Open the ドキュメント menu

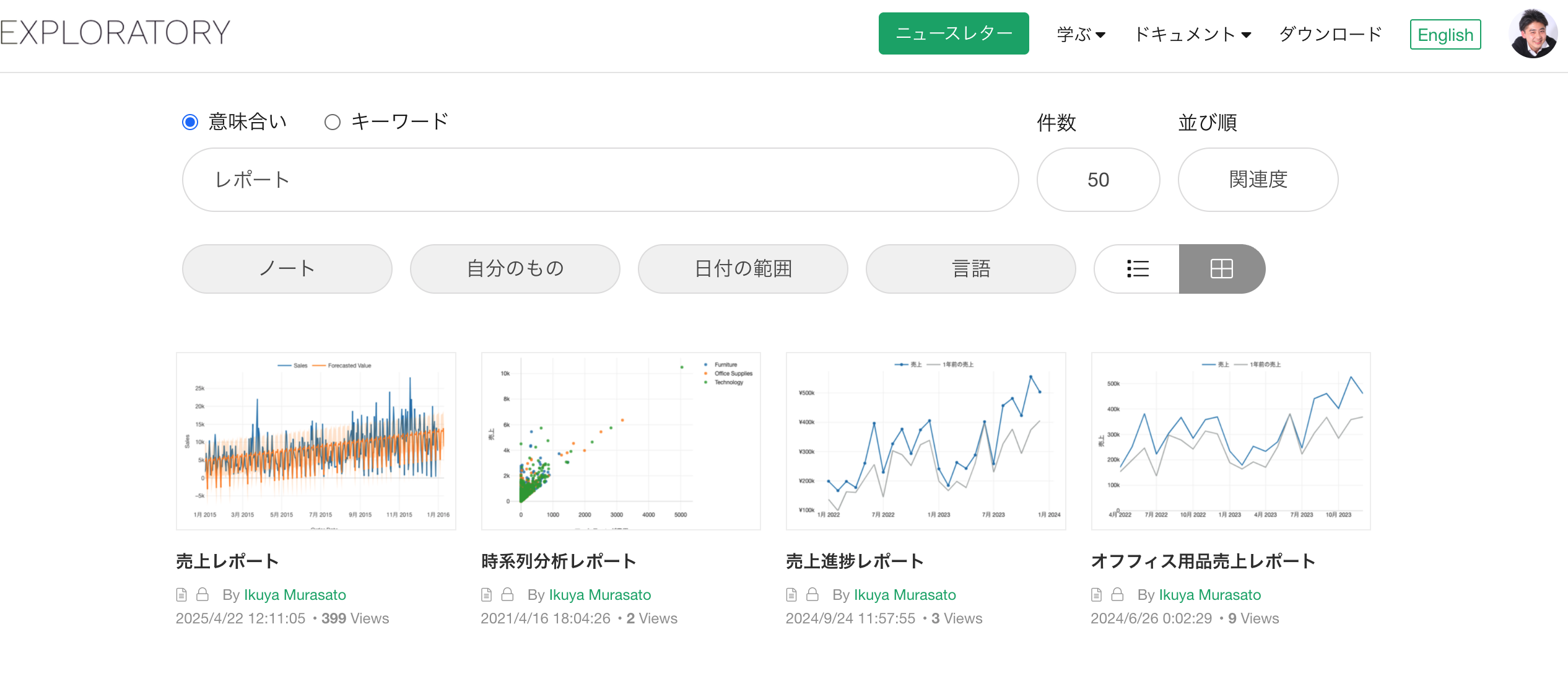pos(1192,34)
